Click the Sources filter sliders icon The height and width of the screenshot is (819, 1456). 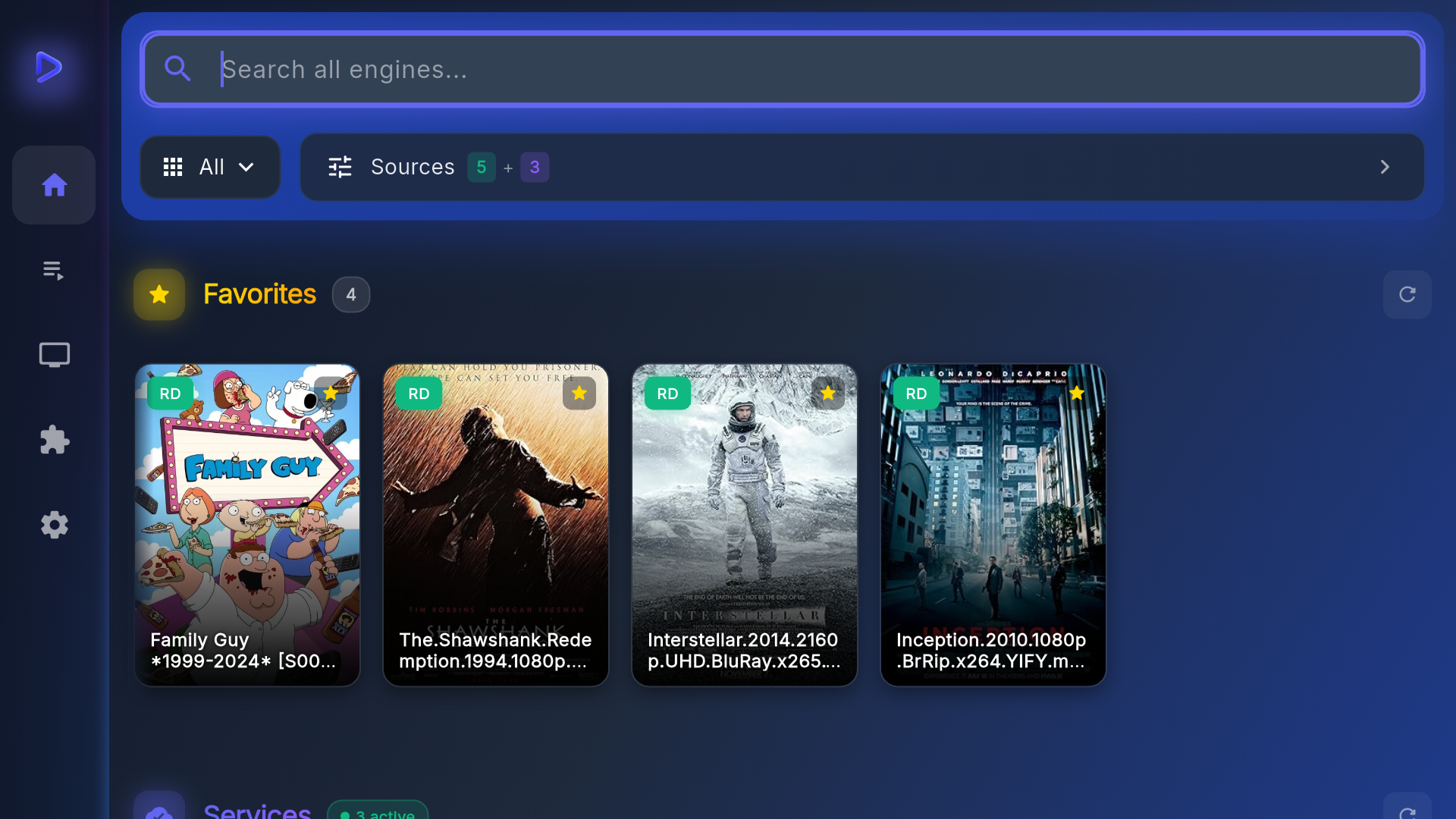[340, 167]
